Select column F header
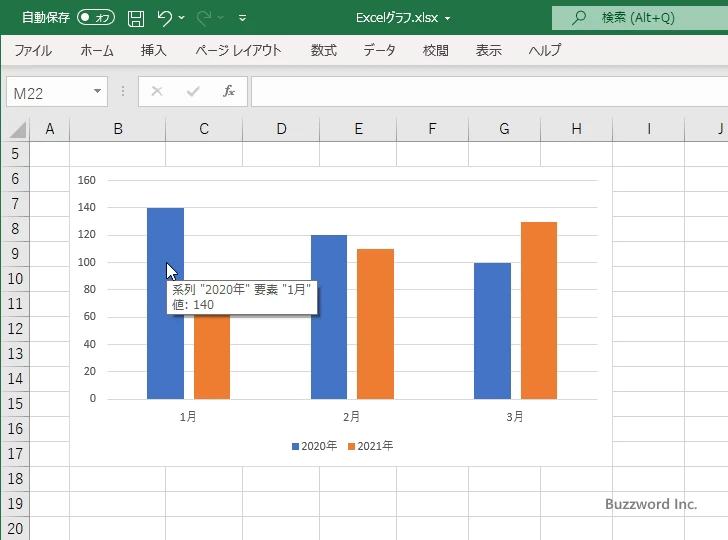This screenshot has width=728, height=540. [432, 129]
